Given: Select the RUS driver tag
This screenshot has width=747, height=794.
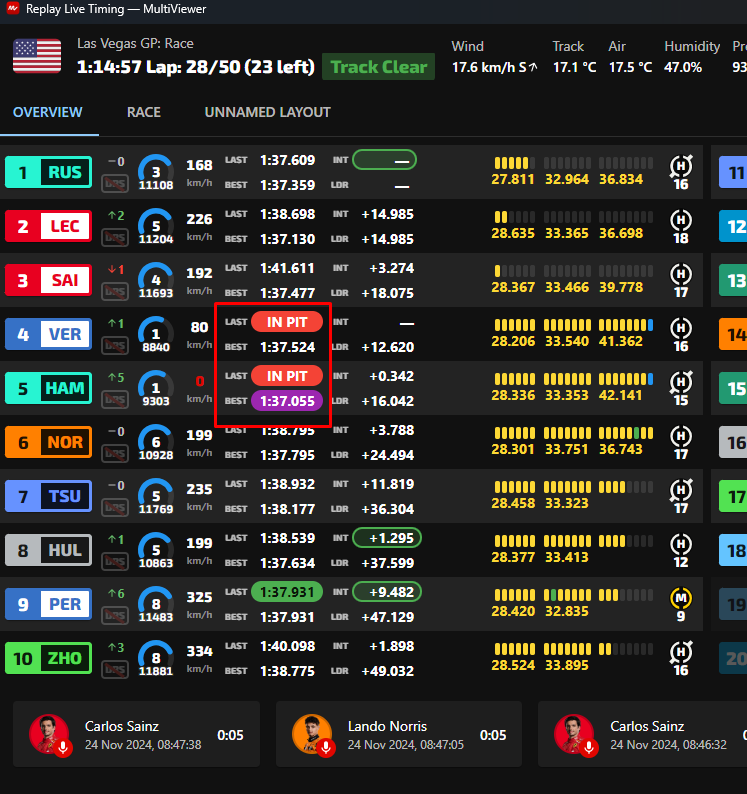Looking at the screenshot, I should (x=49, y=173).
